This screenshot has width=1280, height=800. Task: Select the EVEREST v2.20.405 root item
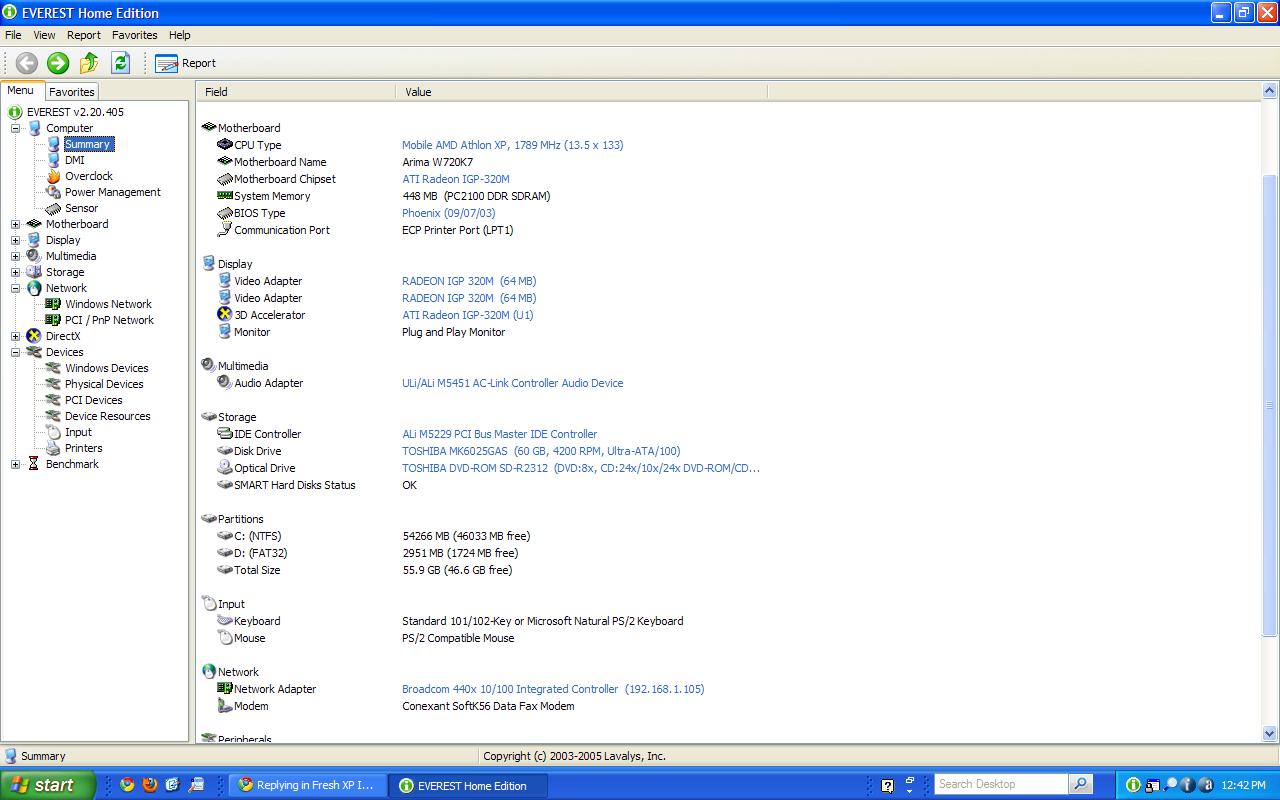[75, 112]
